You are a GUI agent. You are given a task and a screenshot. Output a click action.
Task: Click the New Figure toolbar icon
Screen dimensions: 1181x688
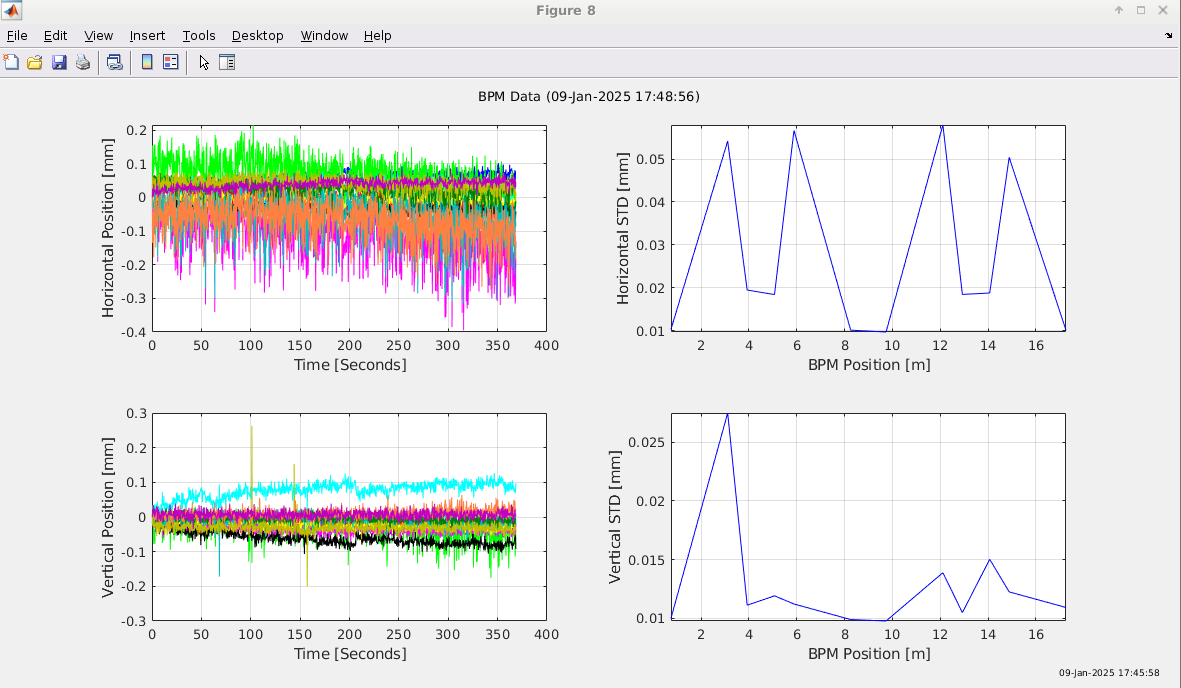12,62
